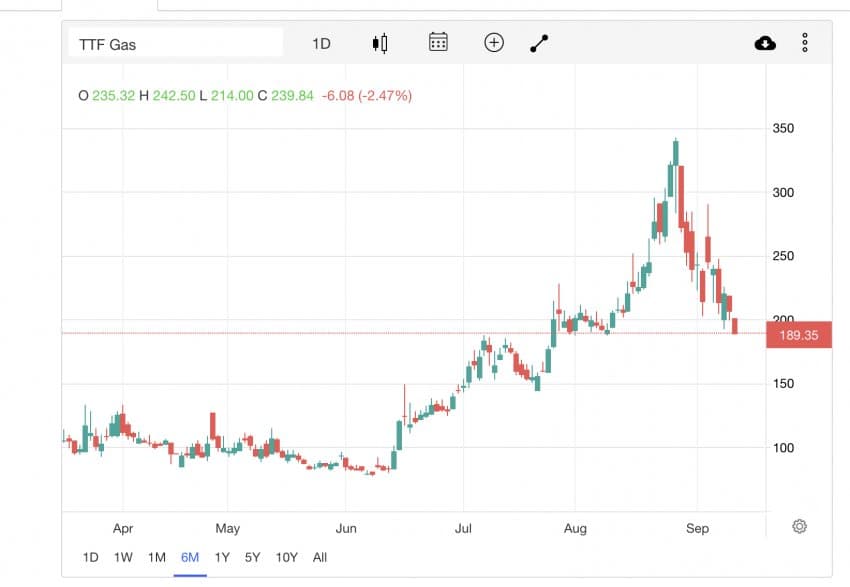The width and height of the screenshot is (850, 587).
Task: Select the 1M time range
Action: 156,557
